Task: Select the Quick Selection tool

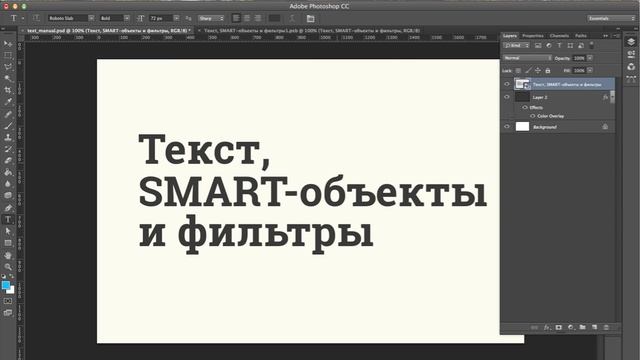Action: [x=8, y=78]
